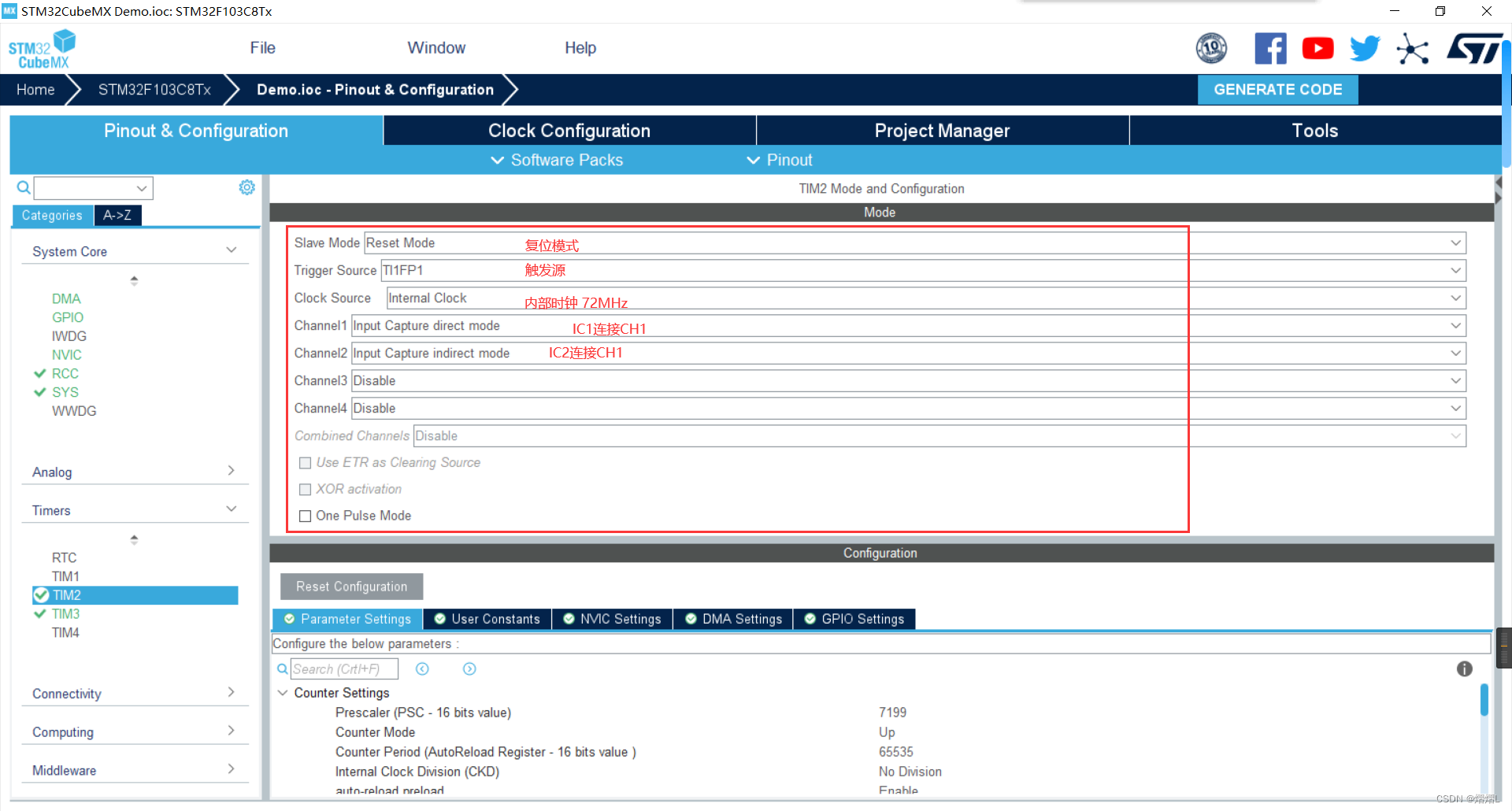
Task: Open the category search combo box arrow
Action: (142, 188)
